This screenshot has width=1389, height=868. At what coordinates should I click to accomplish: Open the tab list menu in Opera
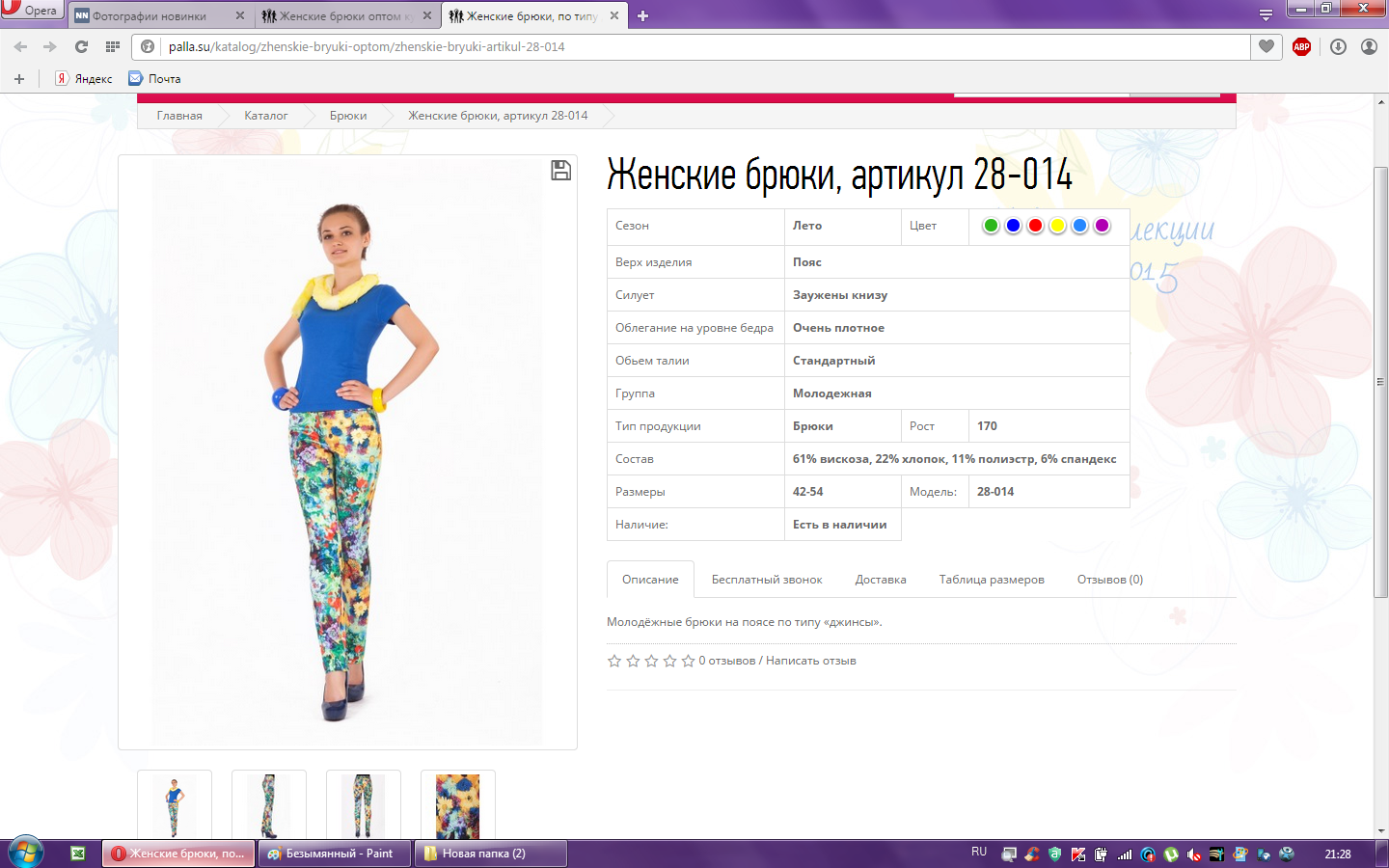pos(1266,15)
